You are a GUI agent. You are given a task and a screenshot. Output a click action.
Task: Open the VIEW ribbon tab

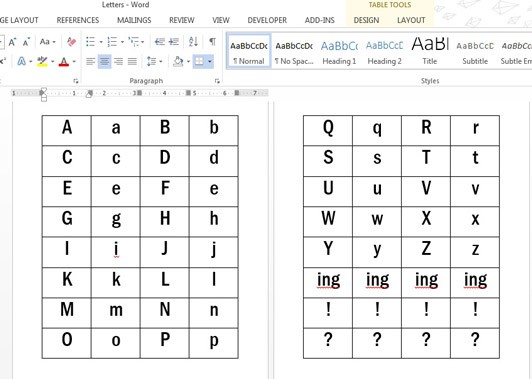tap(221, 20)
